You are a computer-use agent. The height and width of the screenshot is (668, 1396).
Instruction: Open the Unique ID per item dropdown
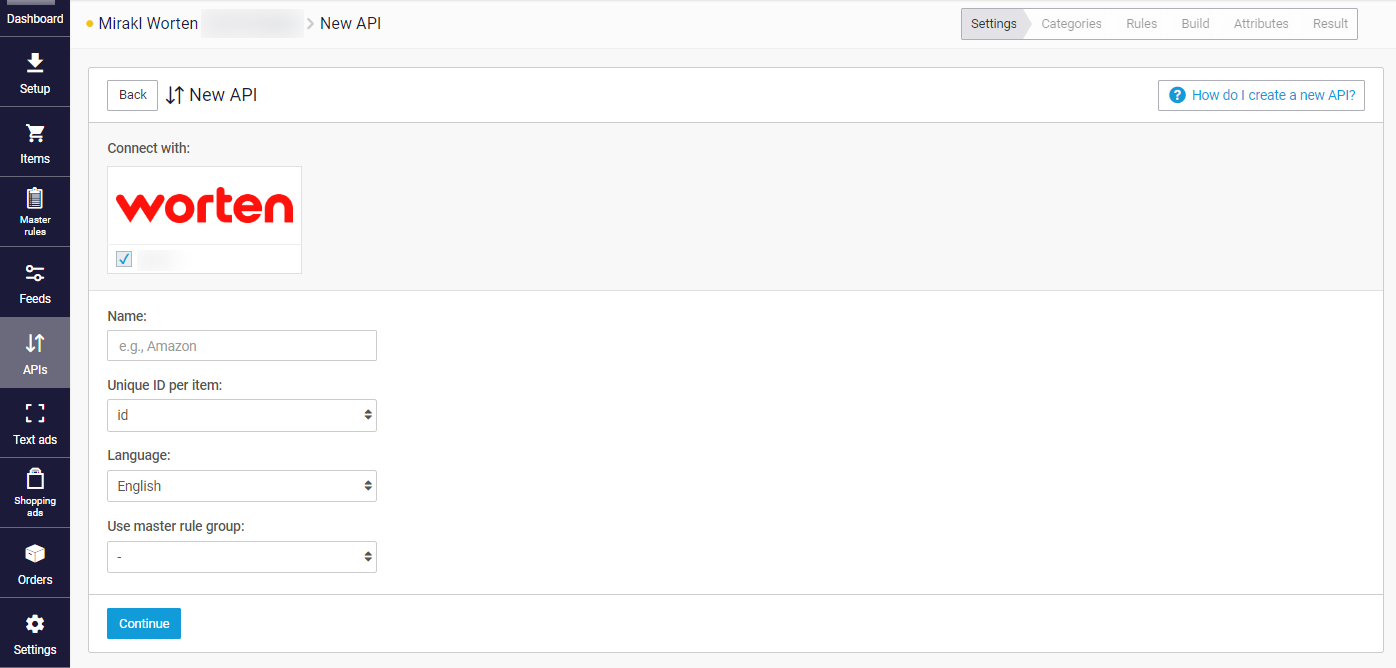pos(241,415)
